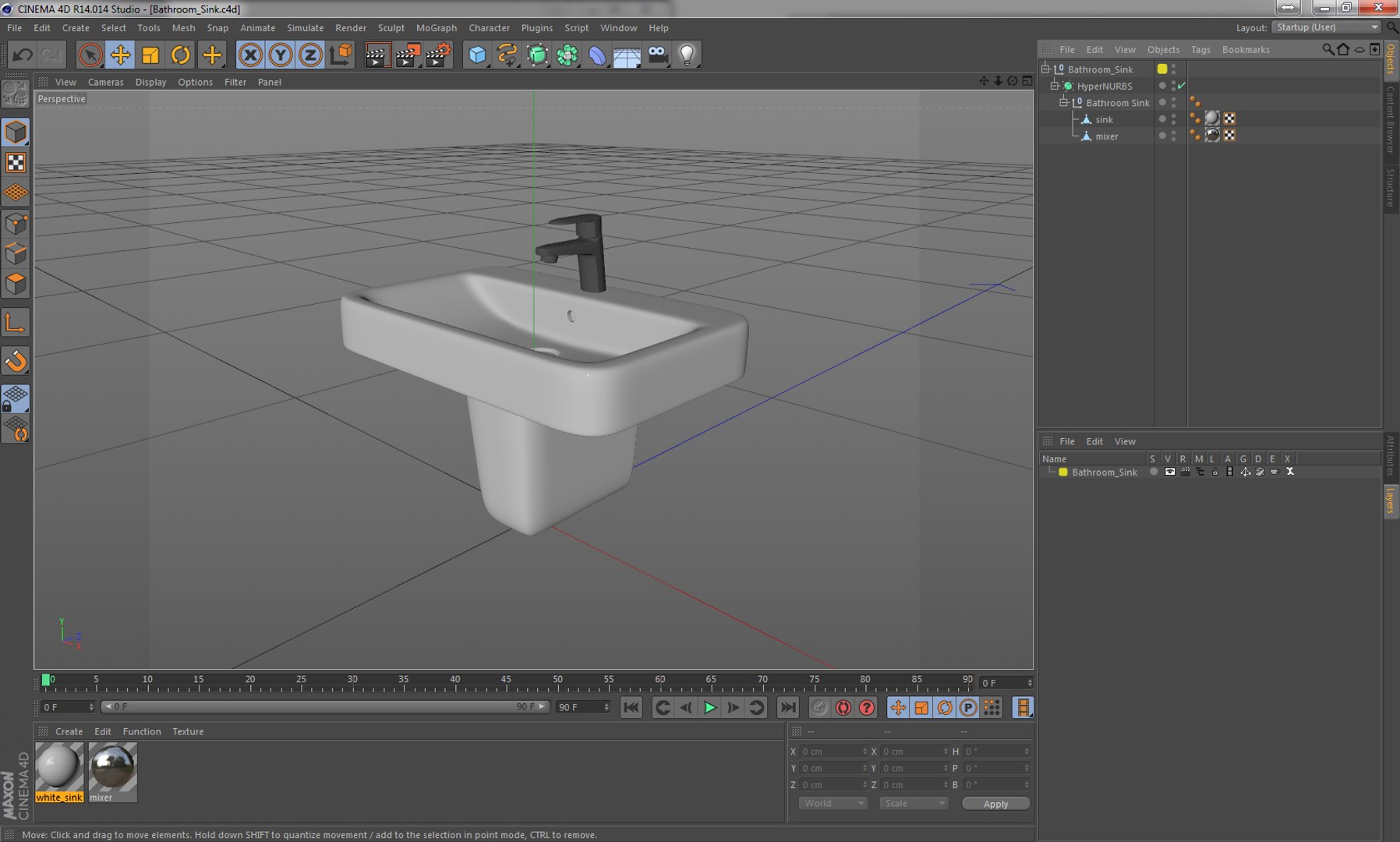
Task: Toggle Z axis lock
Action: 311,55
